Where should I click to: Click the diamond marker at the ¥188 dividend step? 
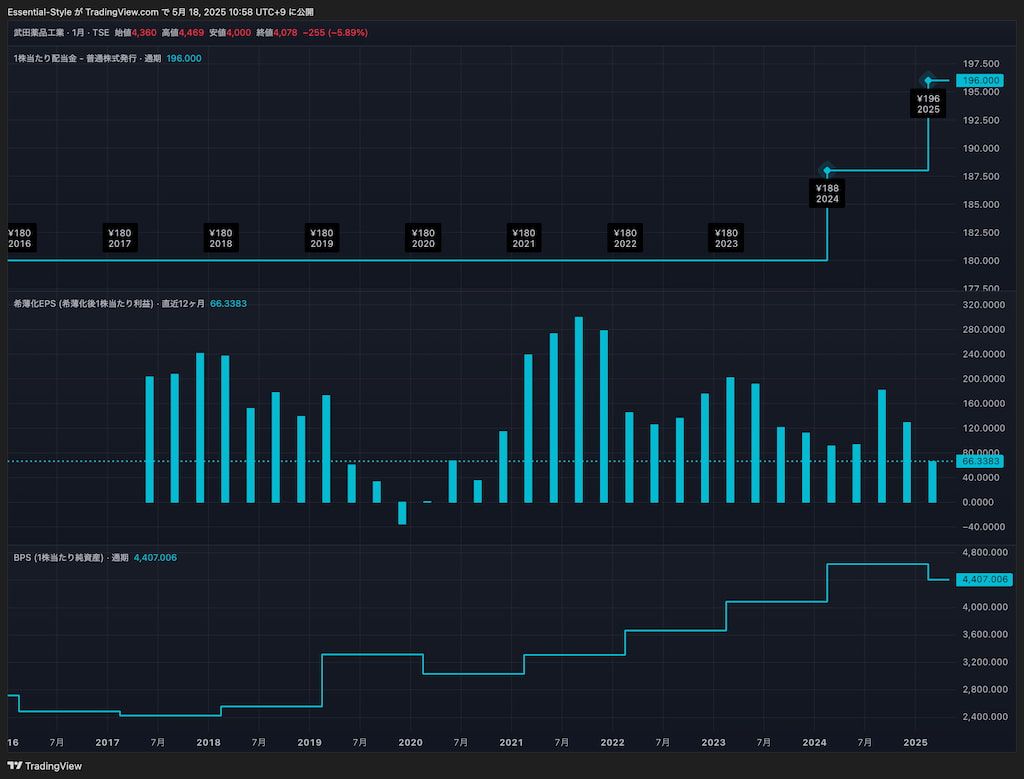click(827, 171)
